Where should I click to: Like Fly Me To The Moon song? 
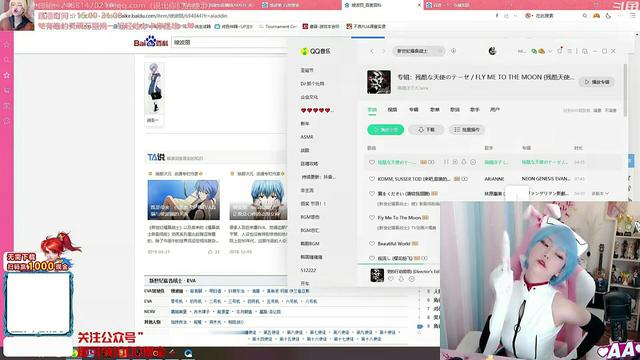point(371,218)
